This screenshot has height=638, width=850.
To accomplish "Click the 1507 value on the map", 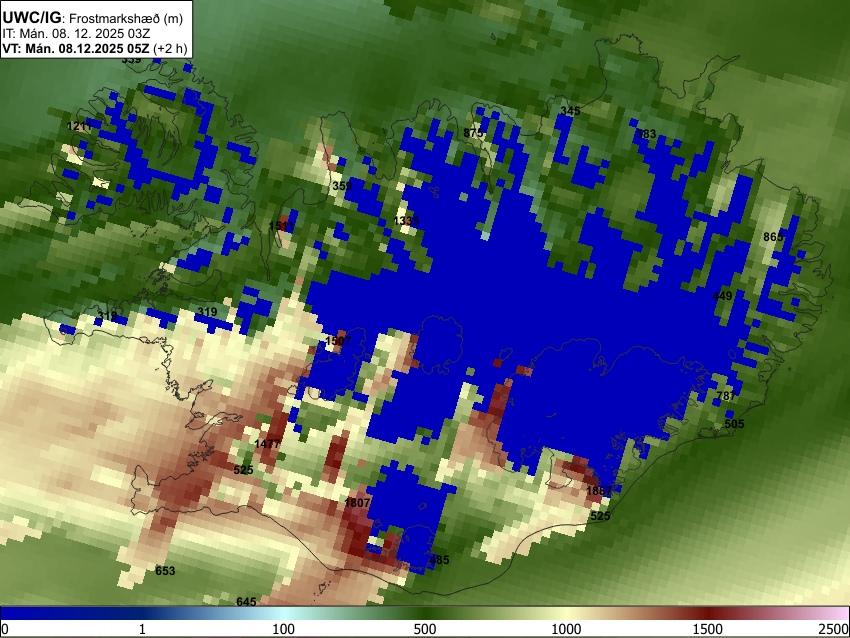I will [x=338, y=341].
